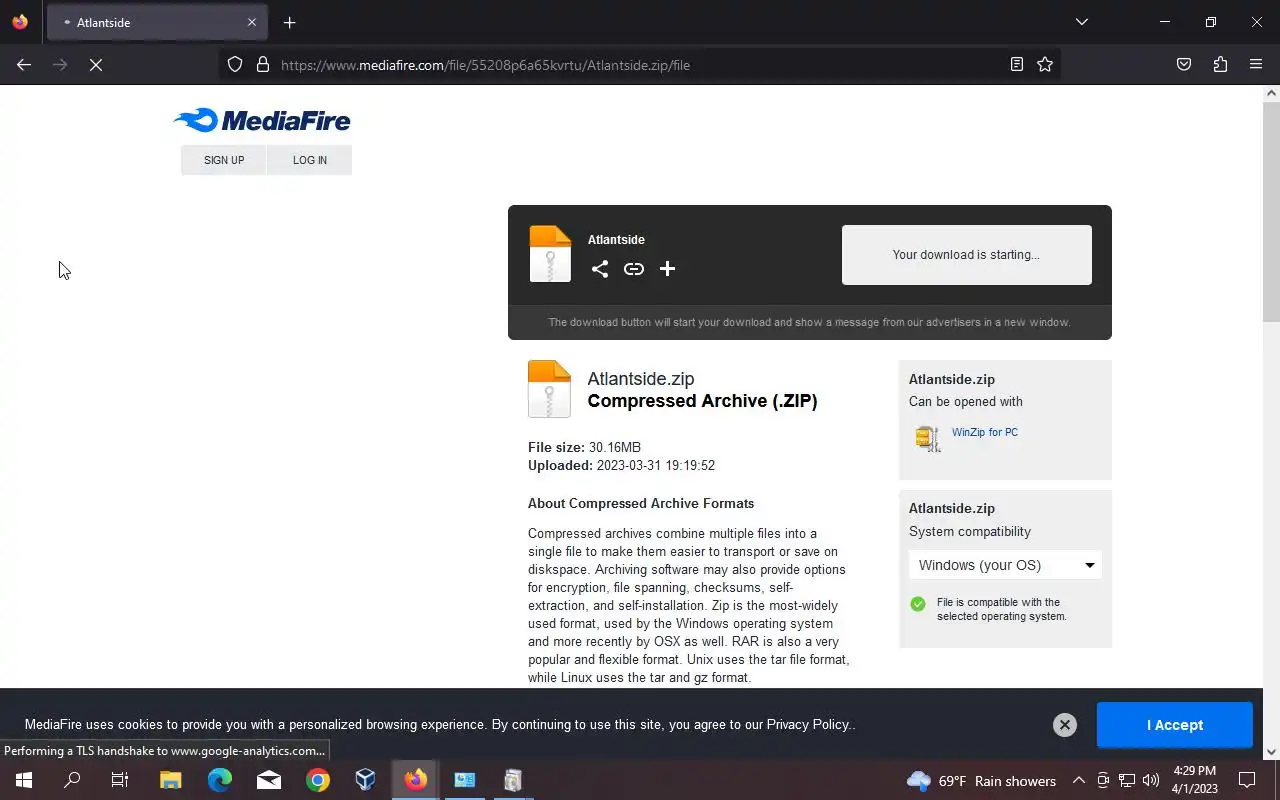Viewport: 1280px width, 800px height.
Task: Click the Your download is starting button
Action: (x=966, y=255)
